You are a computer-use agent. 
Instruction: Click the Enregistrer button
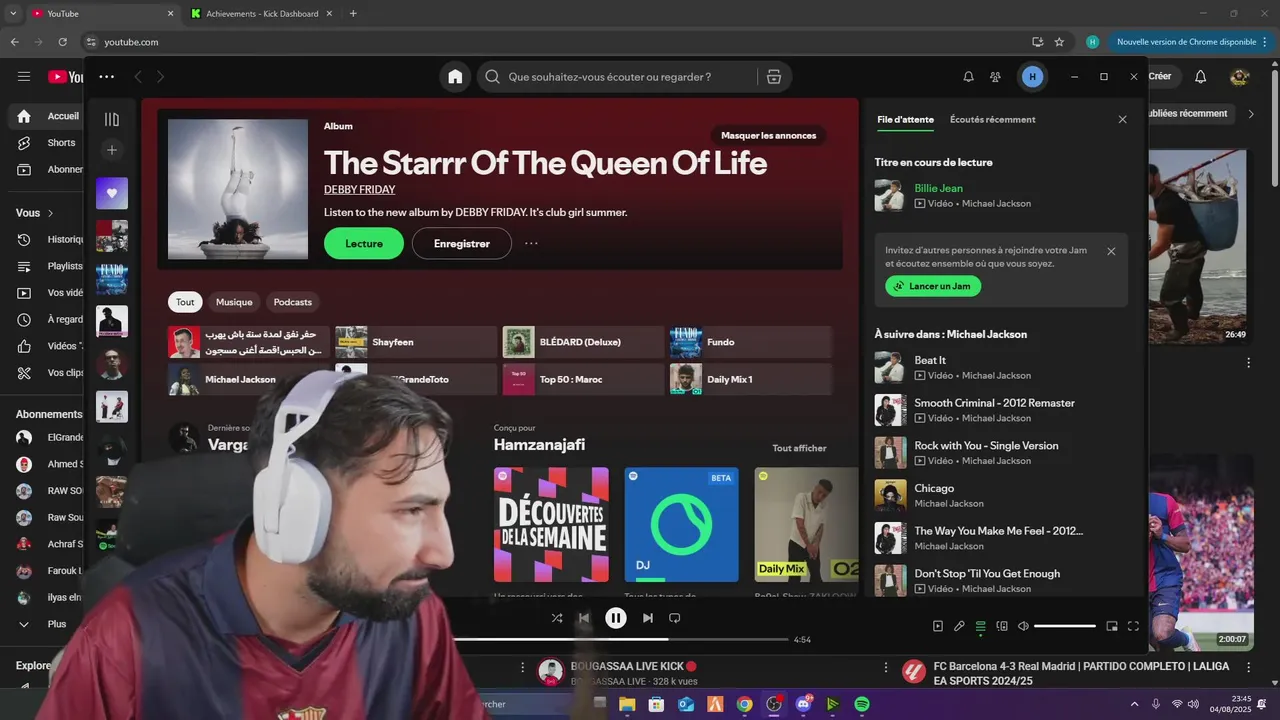coord(462,243)
